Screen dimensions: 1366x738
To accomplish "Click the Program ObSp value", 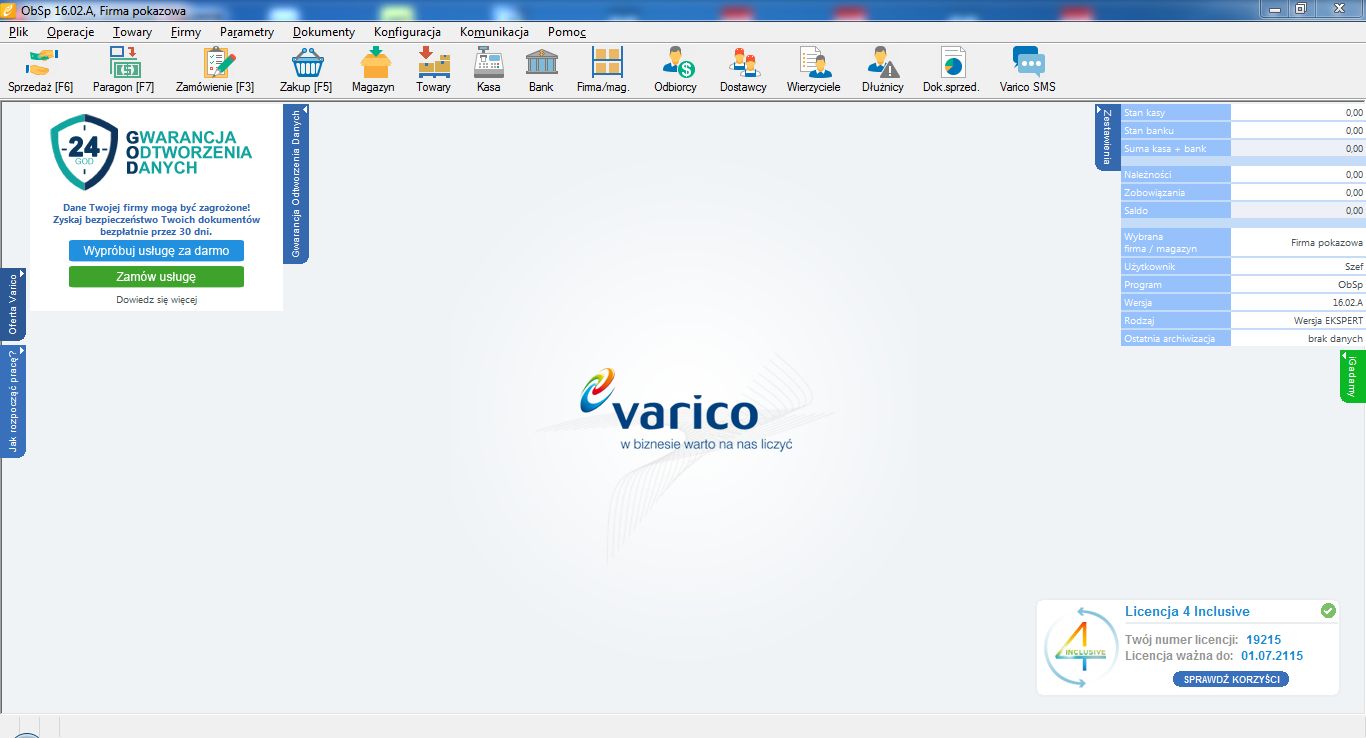I will (1298, 285).
